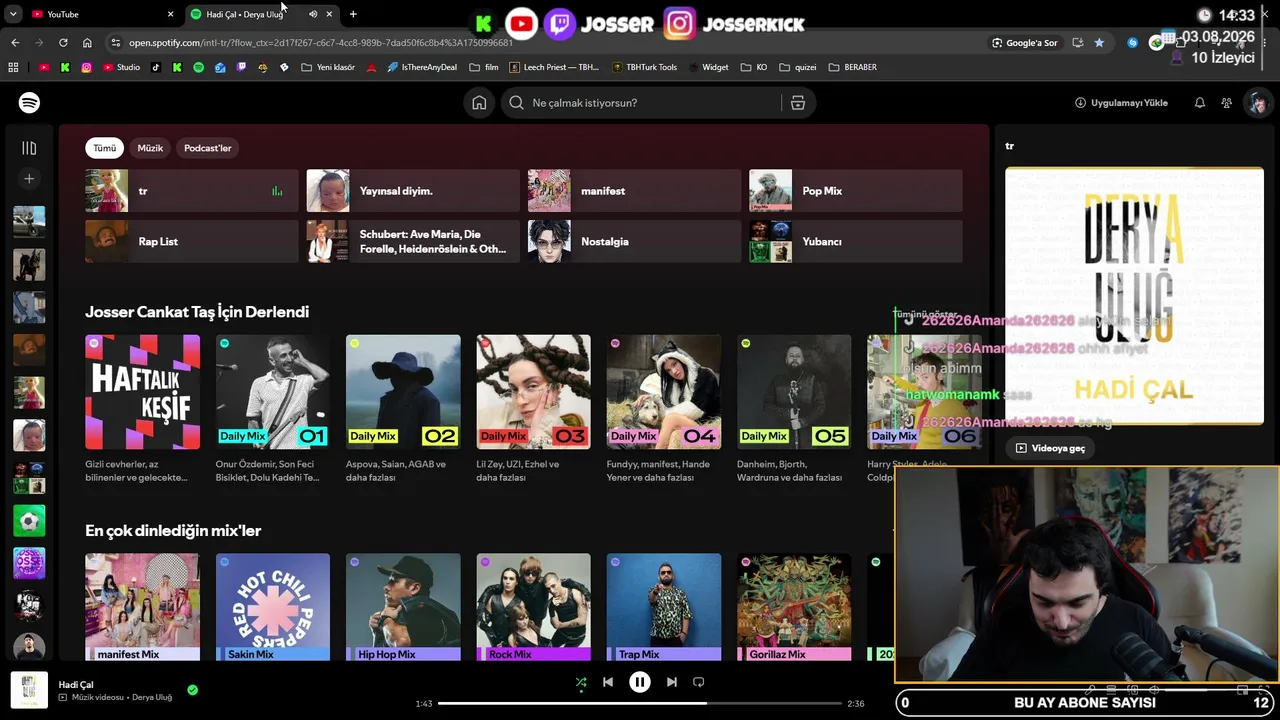Select the Tümü filter chip

[105, 148]
